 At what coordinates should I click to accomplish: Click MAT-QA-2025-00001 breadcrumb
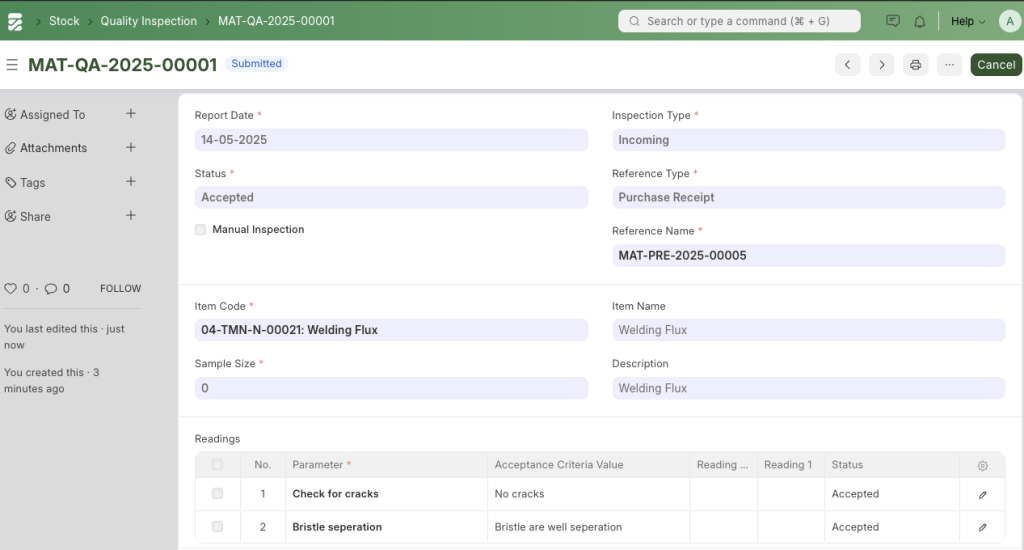click(276, 21)
